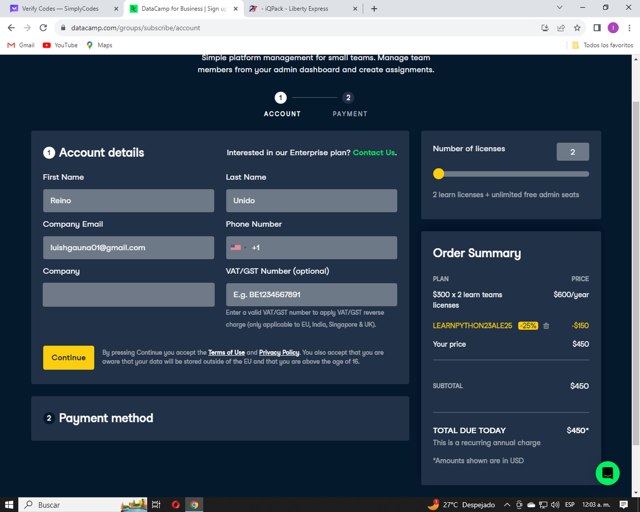The image size is (640, 512).
Task: Launch Opera from the taskbar
Action: 176,505
